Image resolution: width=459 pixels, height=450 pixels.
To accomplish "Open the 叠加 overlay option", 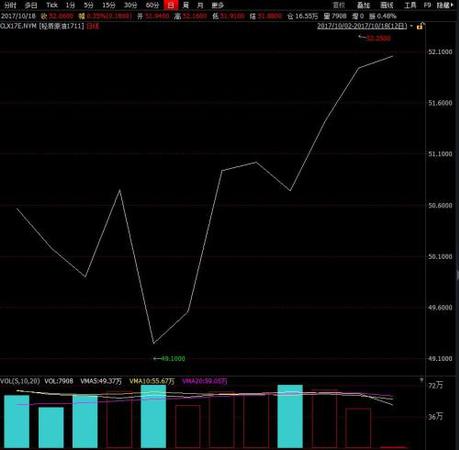I will pyautogui.click(x=363, y=5).
